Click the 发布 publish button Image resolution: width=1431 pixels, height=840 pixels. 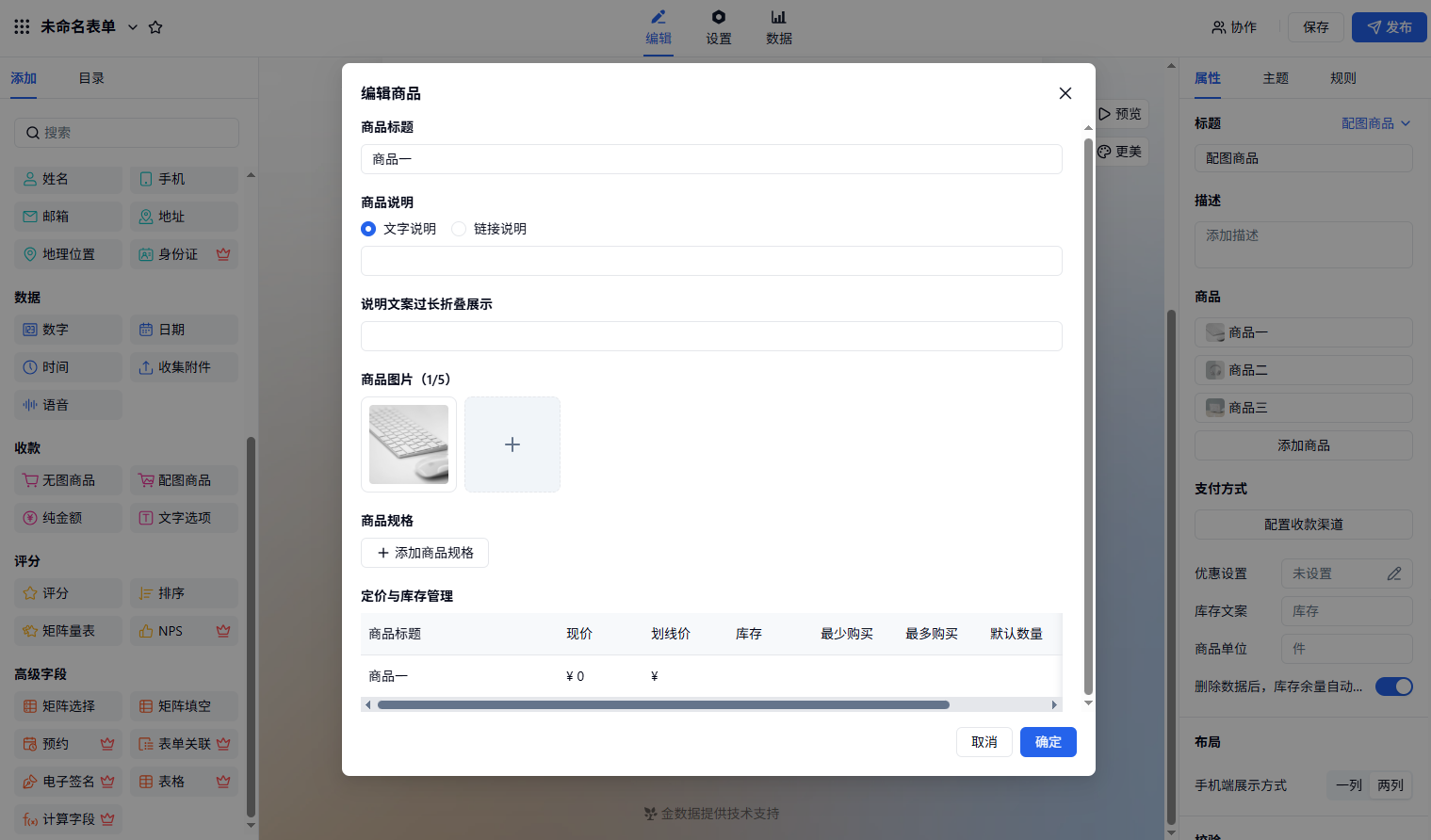(1389, 27)
